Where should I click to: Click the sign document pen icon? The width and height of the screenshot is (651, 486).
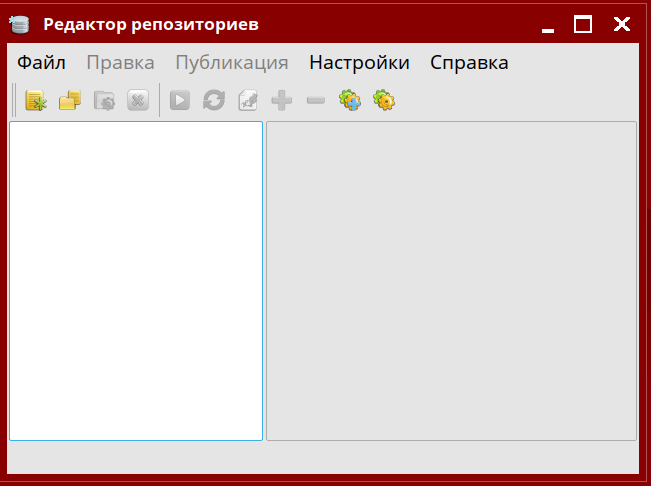(248, 100)
